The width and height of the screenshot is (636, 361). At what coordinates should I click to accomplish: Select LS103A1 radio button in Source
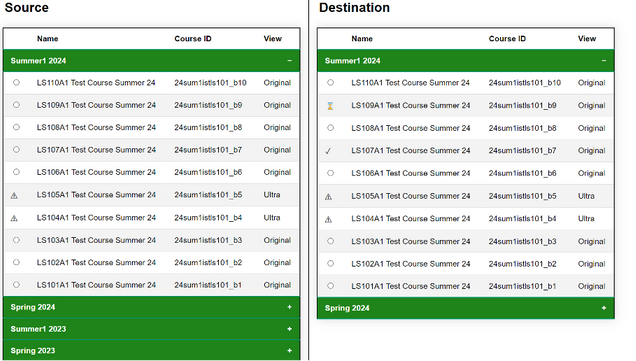pos(16,240)
